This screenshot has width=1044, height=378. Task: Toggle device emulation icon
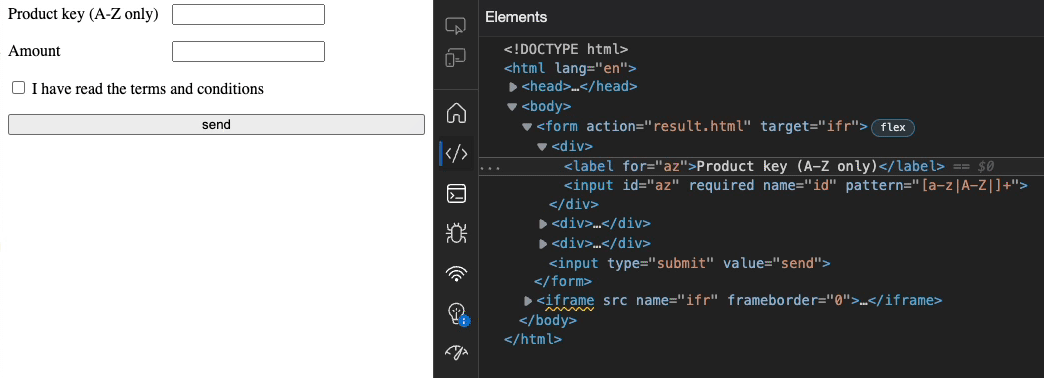coord(455,57)
